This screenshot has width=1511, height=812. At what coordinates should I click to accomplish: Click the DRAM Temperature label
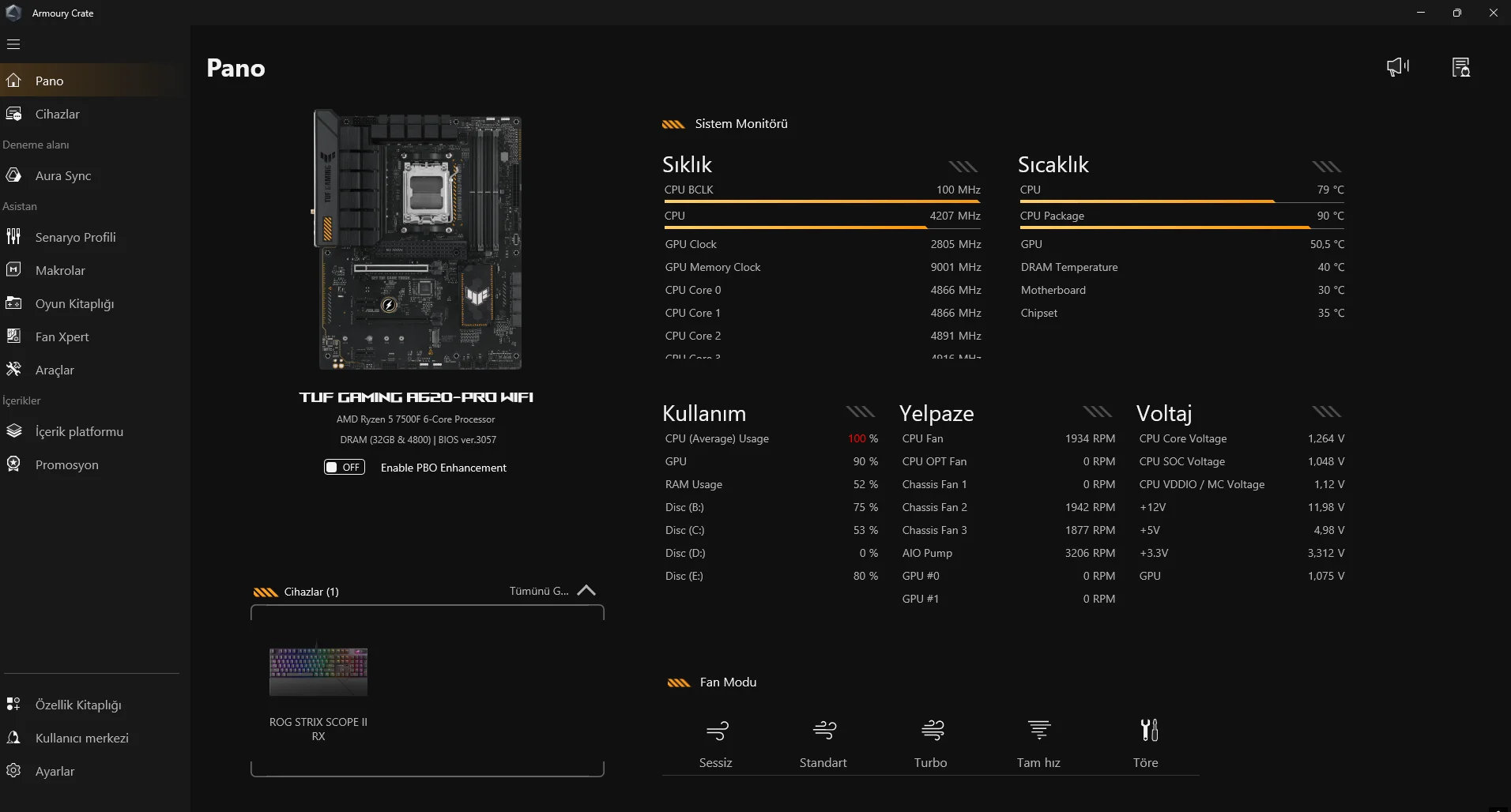coord(1069,267)
